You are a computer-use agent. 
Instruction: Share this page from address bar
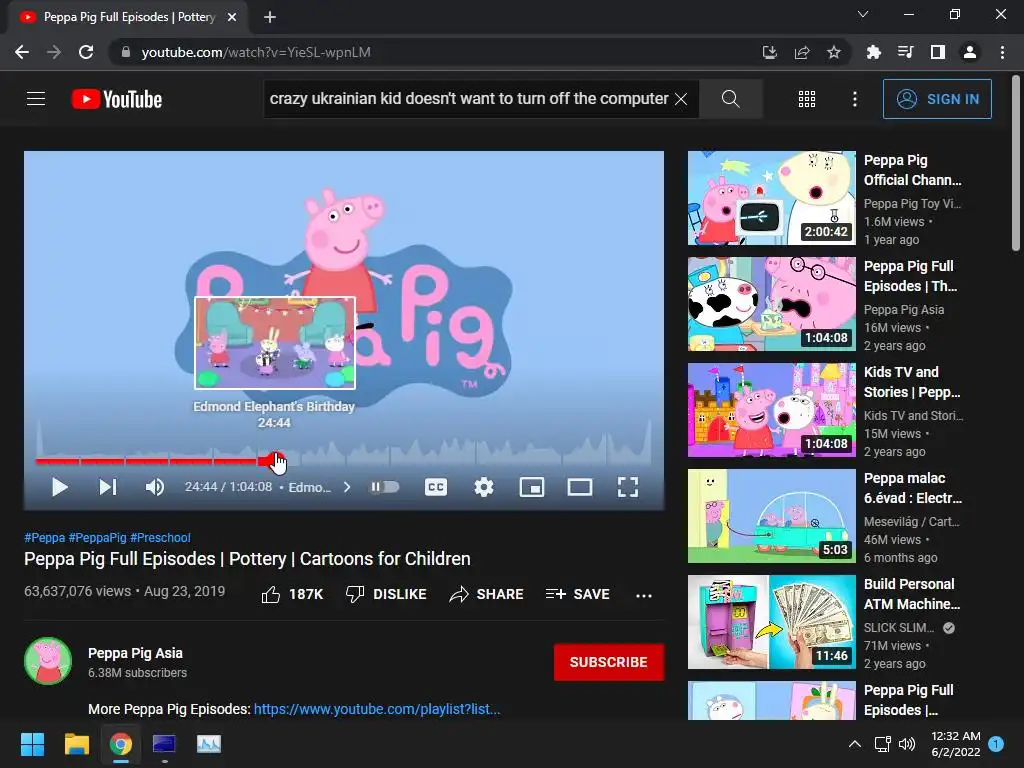coord(802,52)
